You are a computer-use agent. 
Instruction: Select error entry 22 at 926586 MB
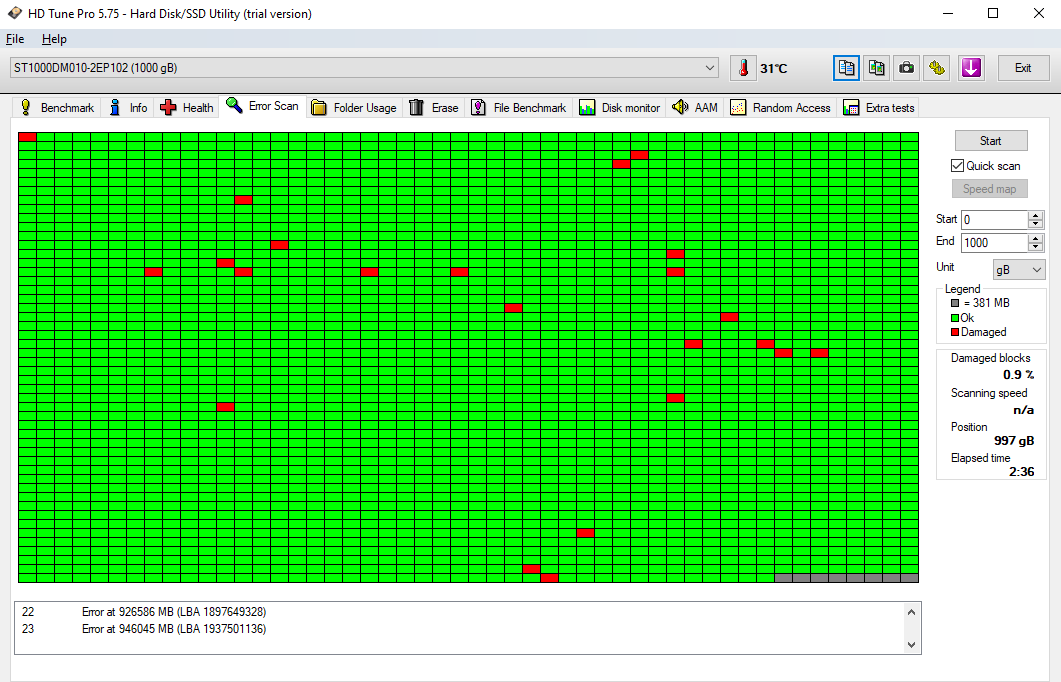(143, 612)
